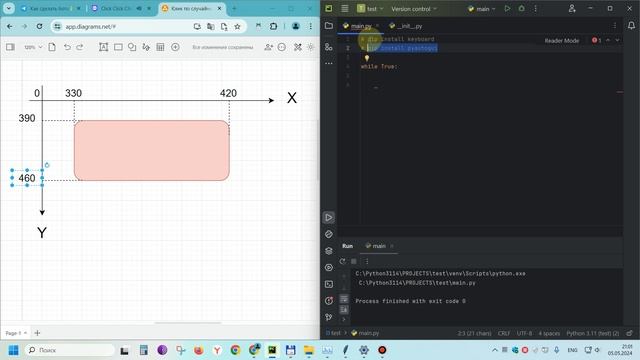Click the new page icon in draw.io toolbar
The width and height of the screenshot is (640, 360).
pyautogui.click(x=52, y=47)
